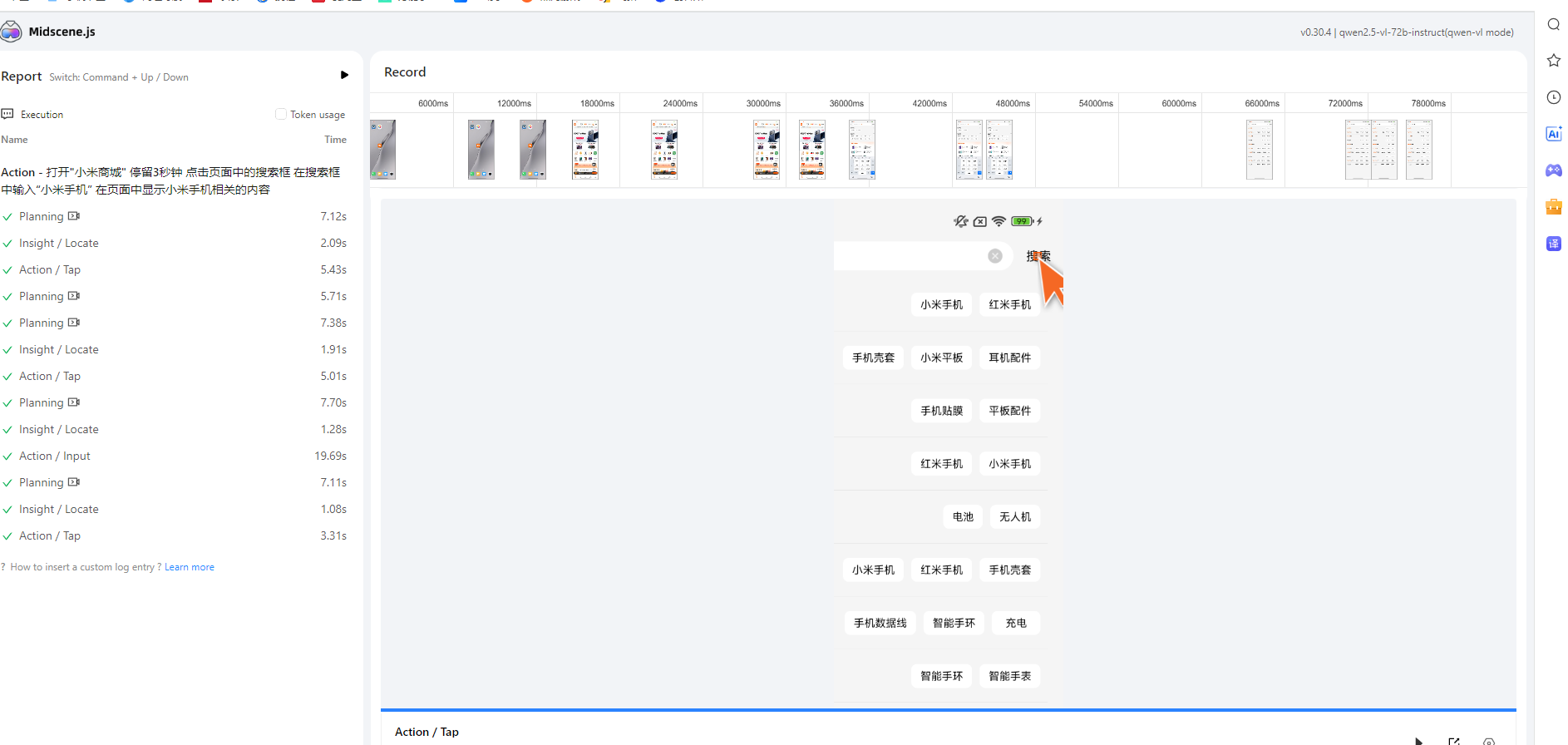Click the 平板配件 tag in the replay
Image resolution: width=1568 pixels, height=745 pixels.
[1010, 411]
